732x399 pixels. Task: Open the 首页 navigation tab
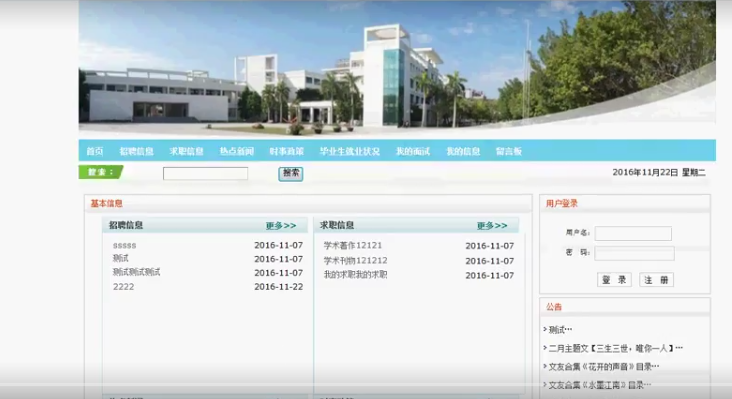[x=95, y=151]
